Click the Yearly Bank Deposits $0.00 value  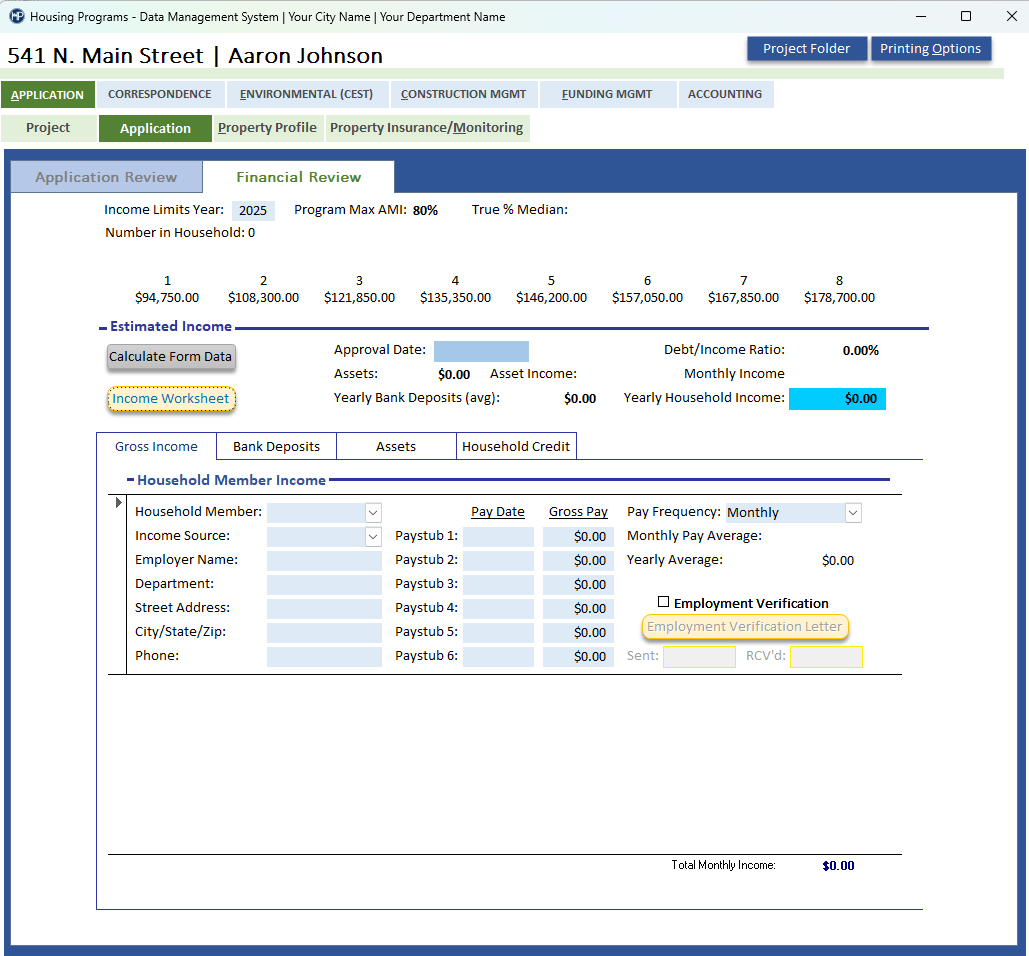click(x=580, y=399)
